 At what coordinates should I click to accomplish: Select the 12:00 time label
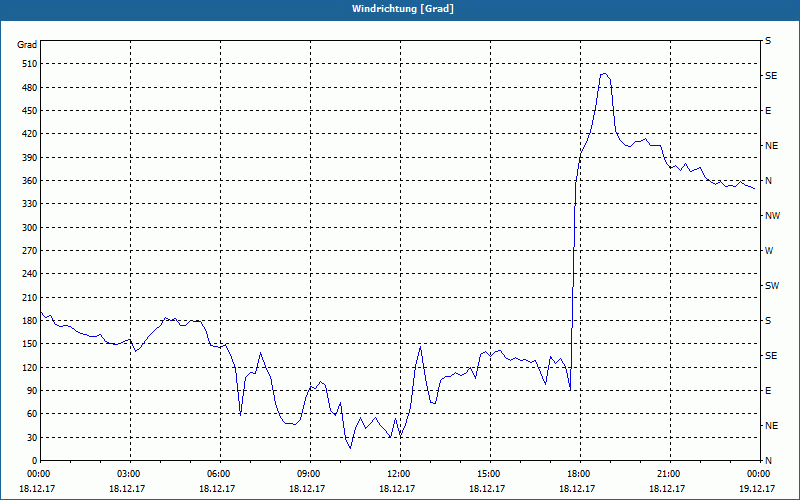point(399,473)
